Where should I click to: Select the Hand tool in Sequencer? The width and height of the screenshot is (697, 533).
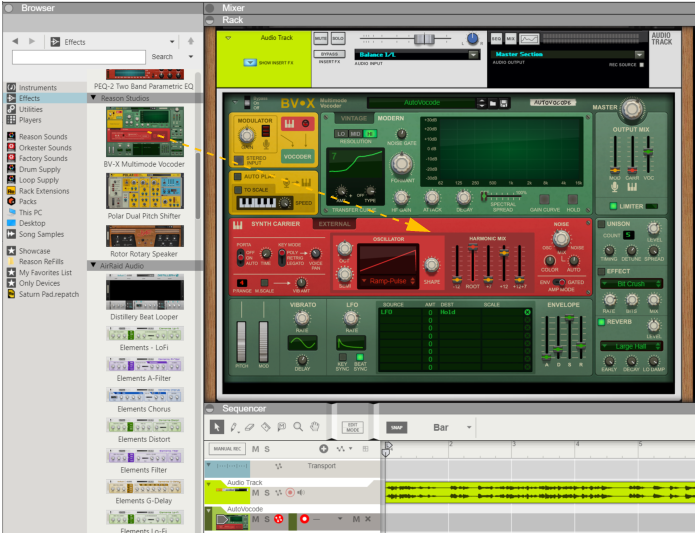[x=315, y=427]
